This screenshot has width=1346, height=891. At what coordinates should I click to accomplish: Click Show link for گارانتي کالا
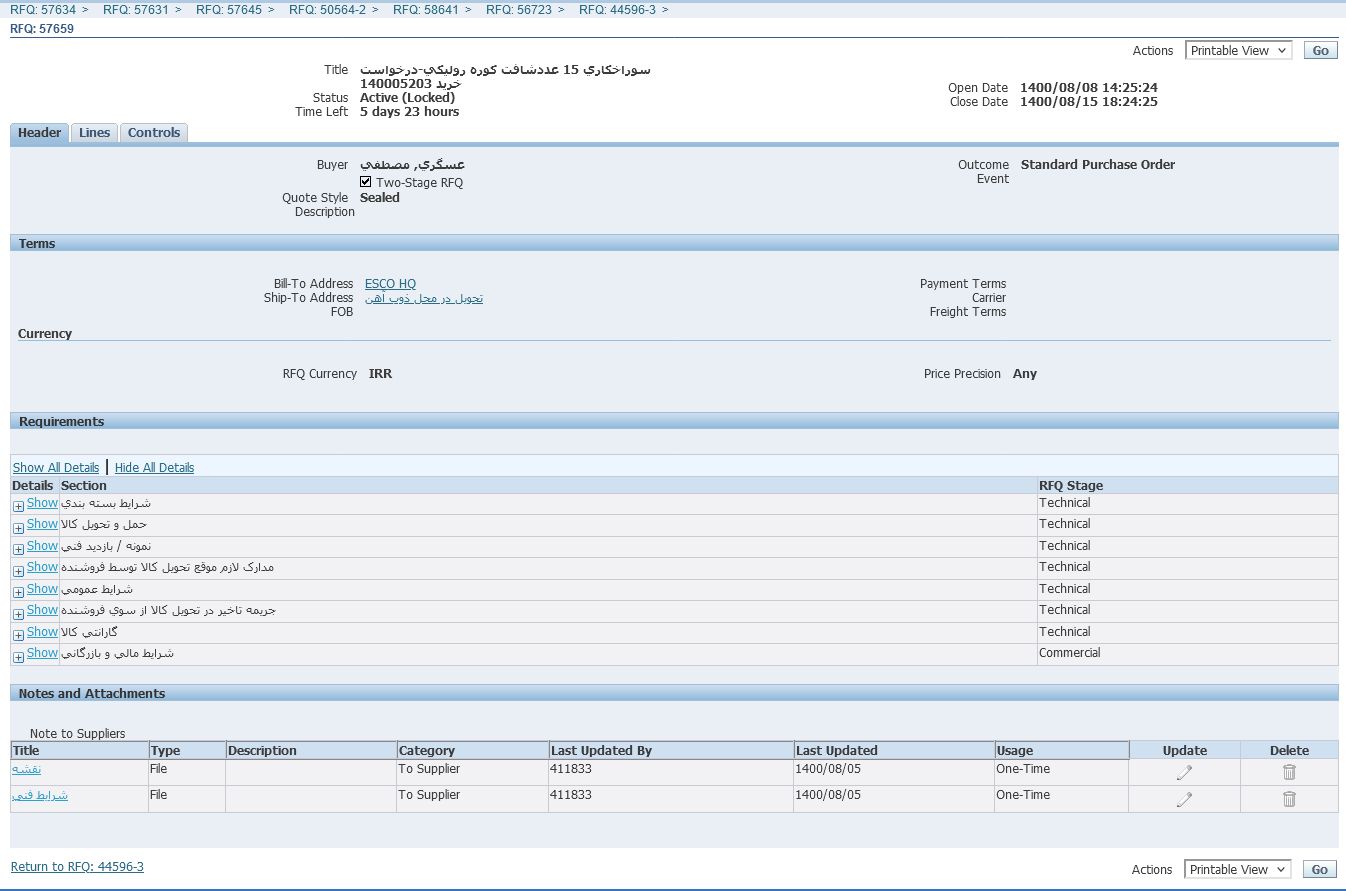click(x=42, y=632)
